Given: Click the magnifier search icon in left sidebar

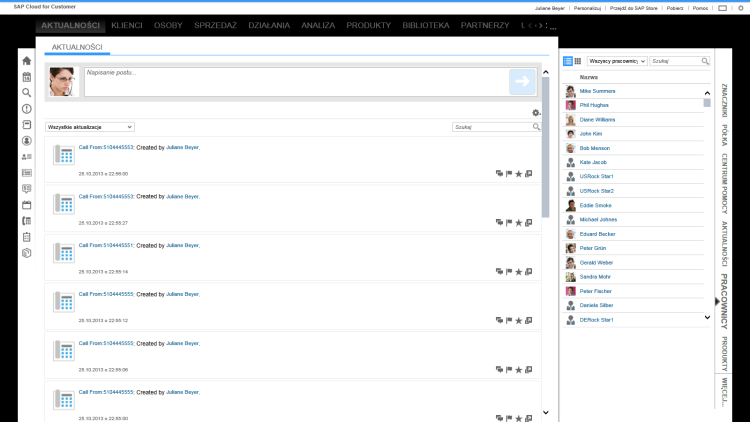Looking at the screenshot, I should (27, 93).
